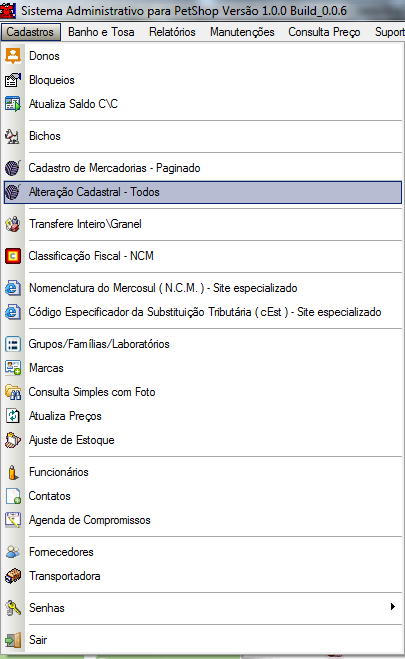Image resolution: width=405 pixels, height=659 pixels.
Task: Click the Marcas icon
Action: pyautogui.click(x=13, y=368)
